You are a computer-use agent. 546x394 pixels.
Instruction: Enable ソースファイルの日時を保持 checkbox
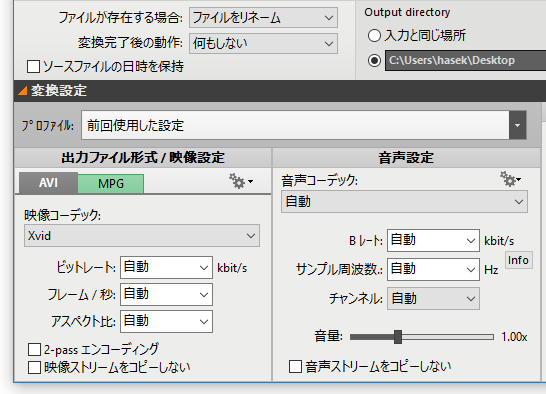33,67
